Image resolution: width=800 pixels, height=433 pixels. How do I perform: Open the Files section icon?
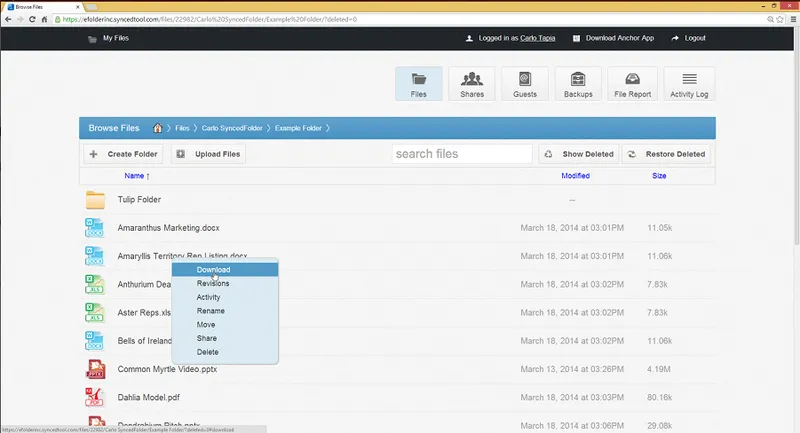418,84
